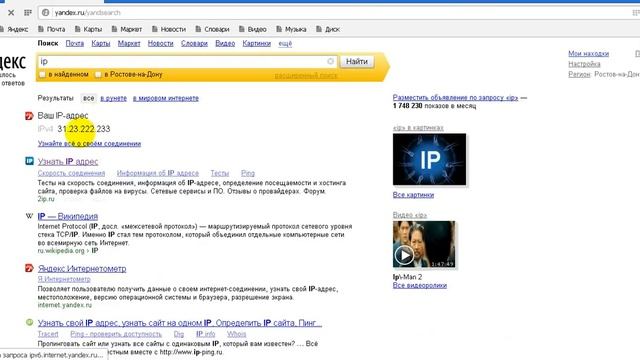Click the IP image thumbnail
Viewport: 640px width, 360px height.
point(429,159)
